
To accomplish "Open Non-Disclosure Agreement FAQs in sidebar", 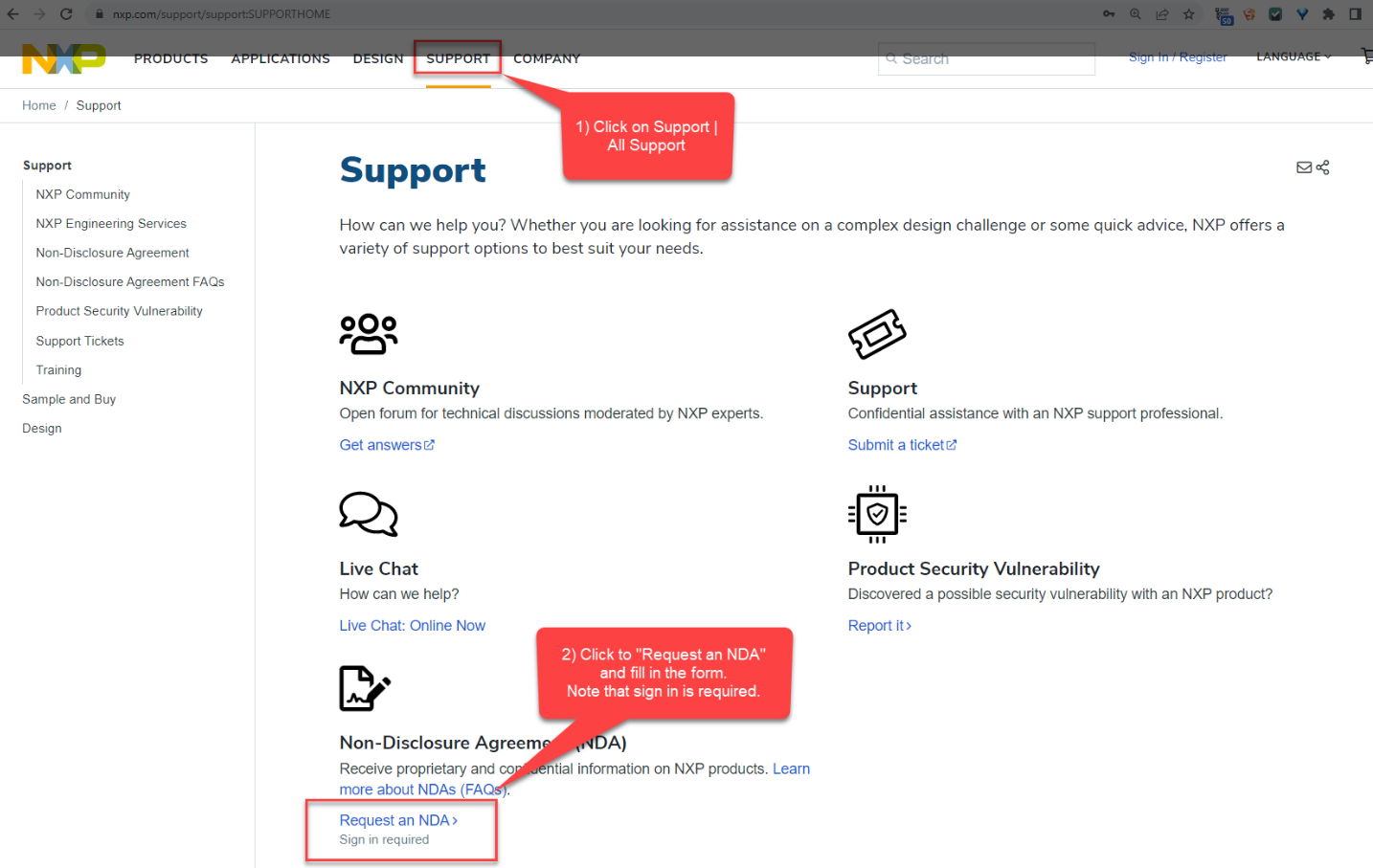I will [x=130, y=281].
